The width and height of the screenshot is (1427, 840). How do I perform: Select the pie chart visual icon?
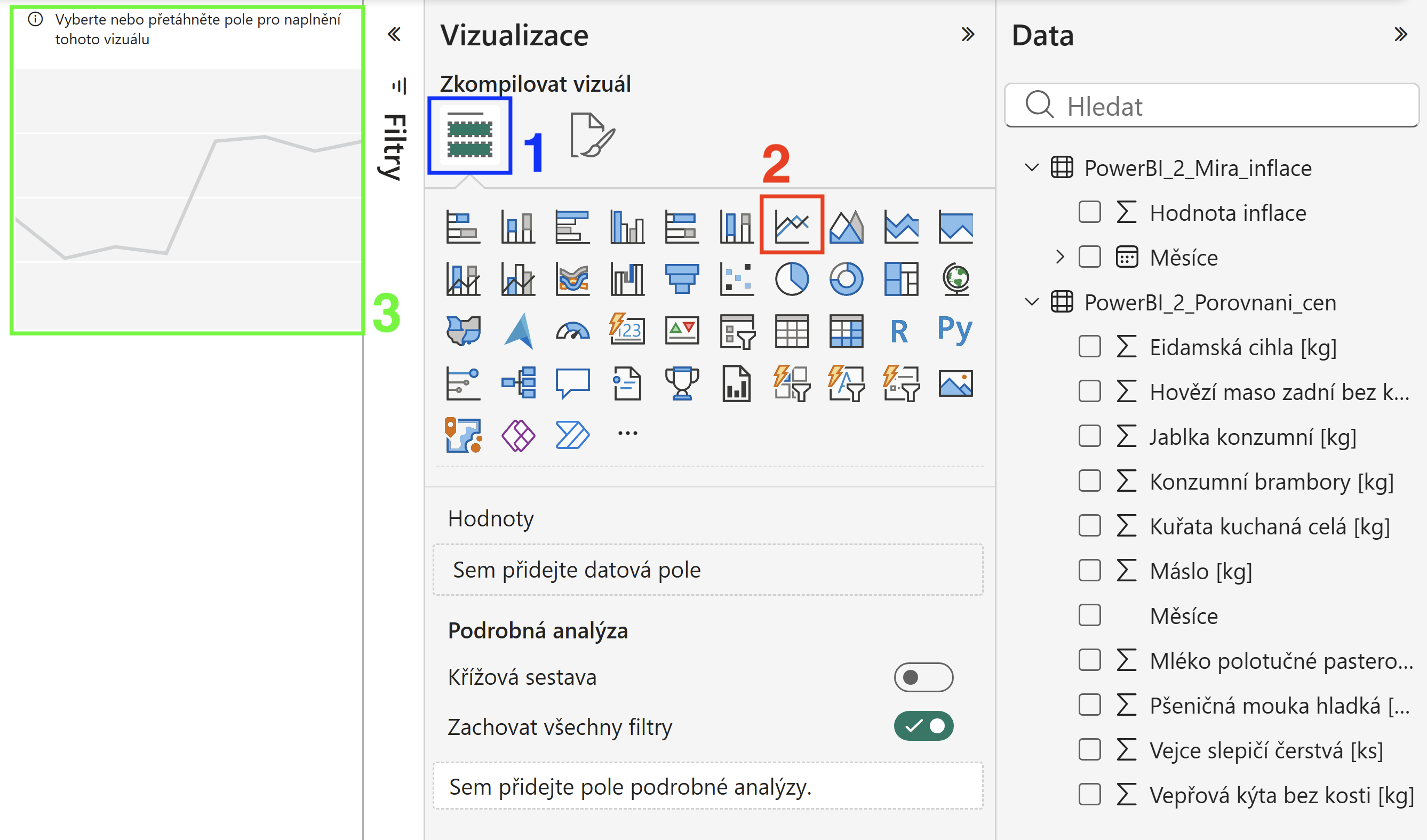[791, 278]
